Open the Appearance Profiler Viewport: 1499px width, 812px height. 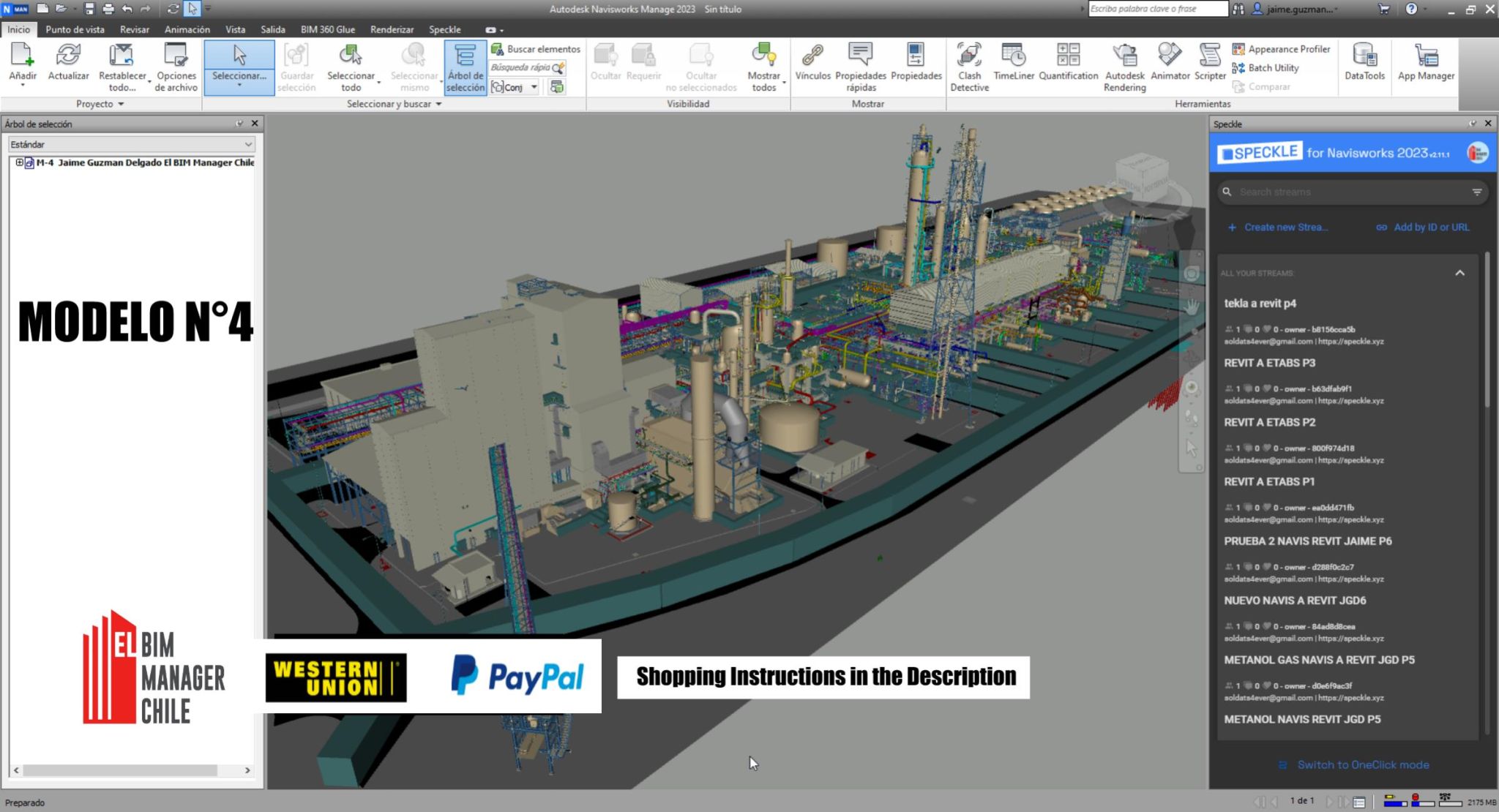(1283, 48)
